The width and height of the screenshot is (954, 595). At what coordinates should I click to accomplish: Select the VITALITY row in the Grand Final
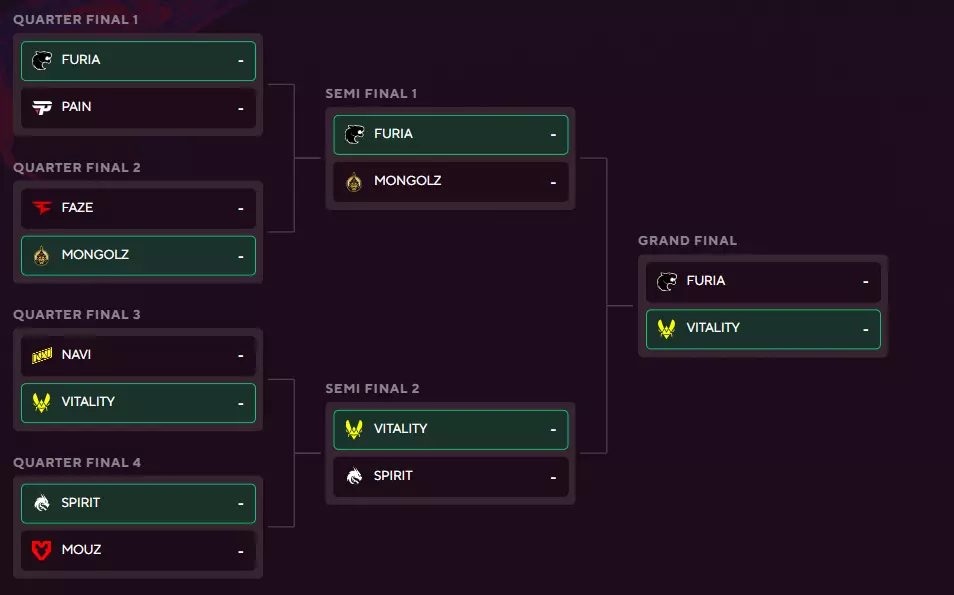tap(763, 329)
